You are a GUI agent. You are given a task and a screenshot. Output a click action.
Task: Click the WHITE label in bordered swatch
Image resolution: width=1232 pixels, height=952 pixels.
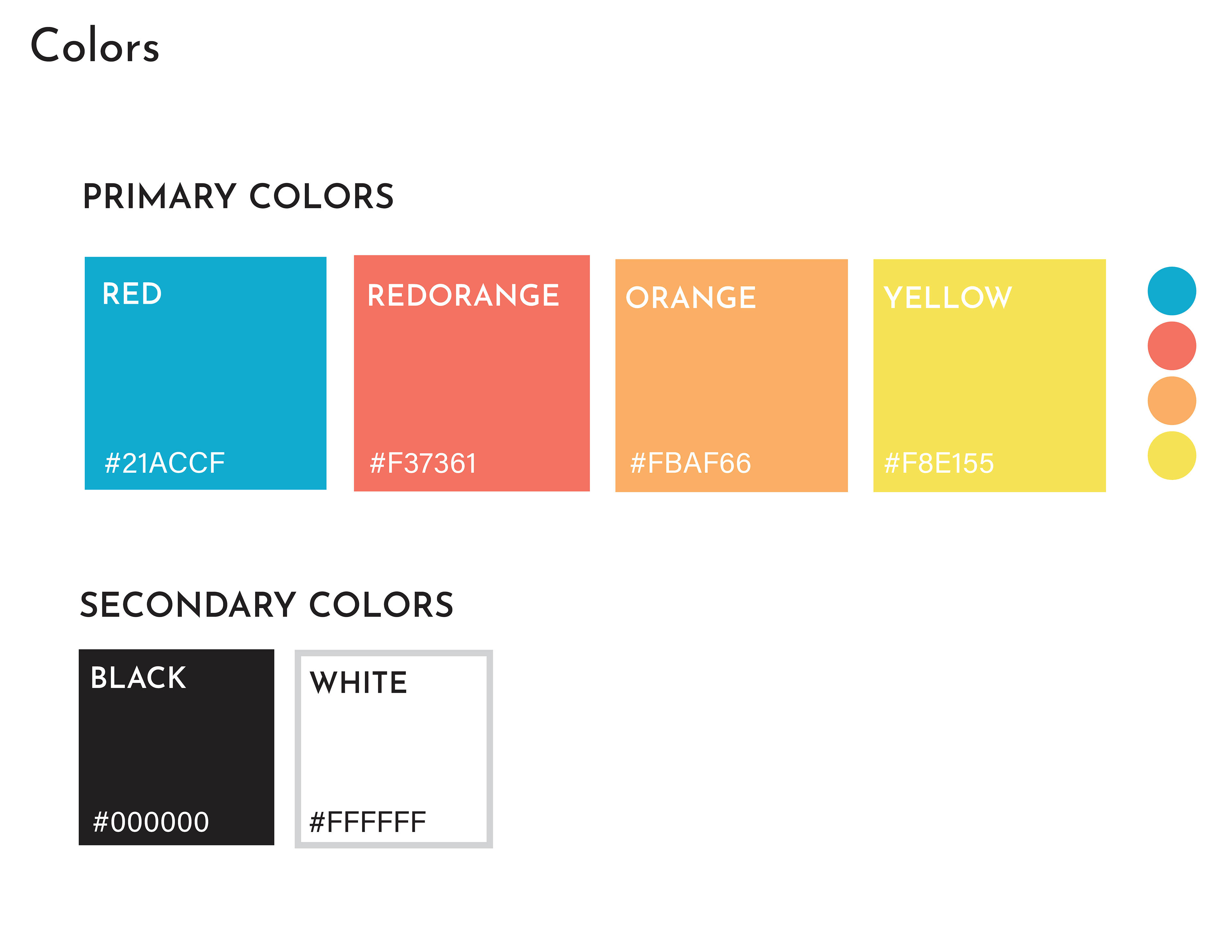(x=359, y=682)
